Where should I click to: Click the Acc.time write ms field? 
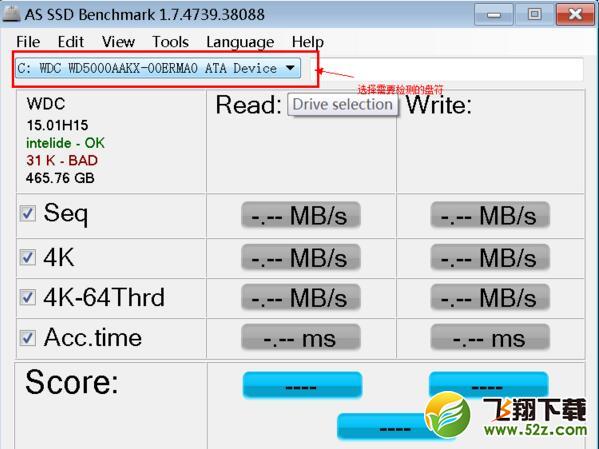click(x=490, y=337)
